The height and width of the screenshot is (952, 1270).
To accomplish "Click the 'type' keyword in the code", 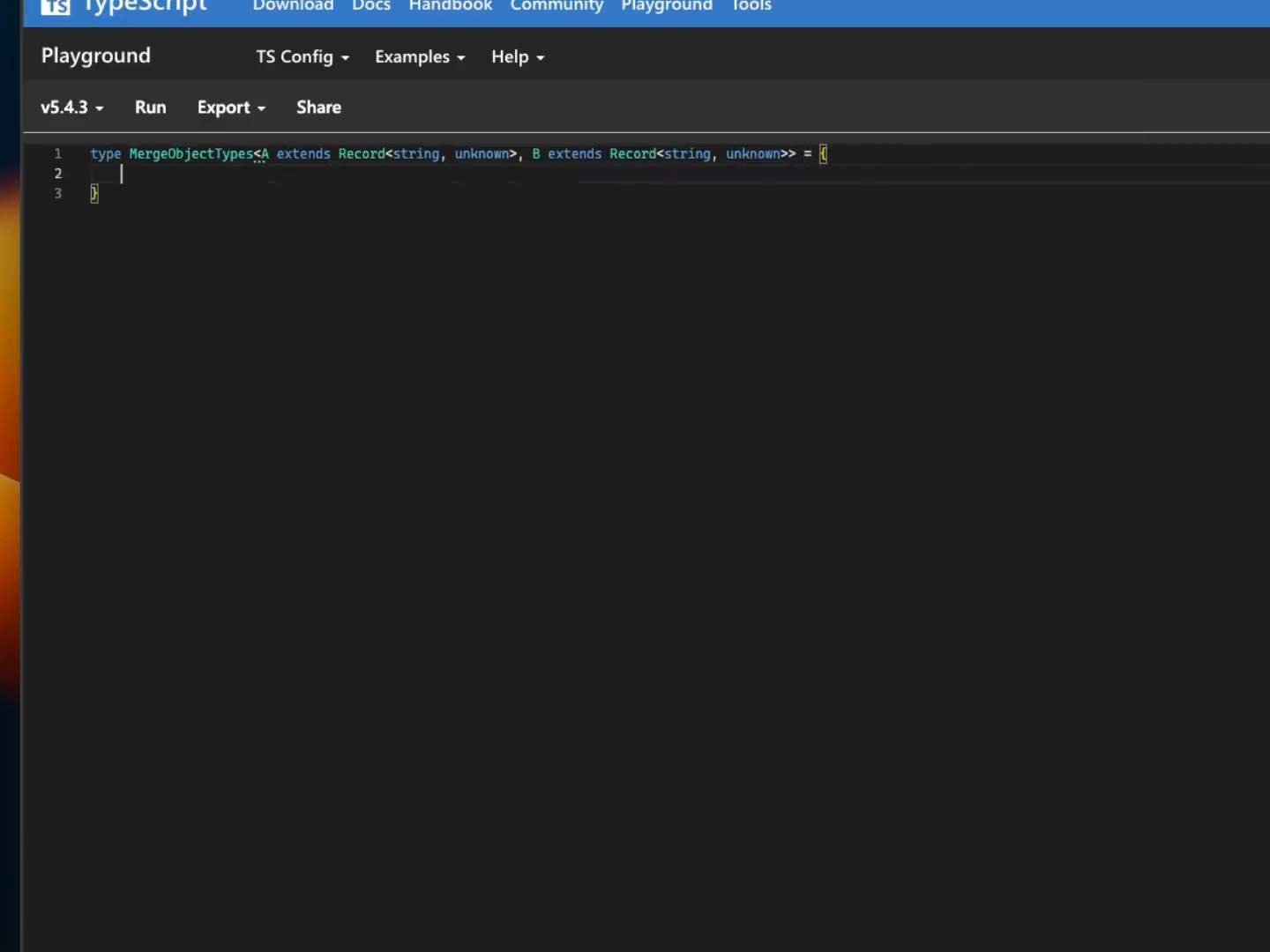I will tap(105, 154).
